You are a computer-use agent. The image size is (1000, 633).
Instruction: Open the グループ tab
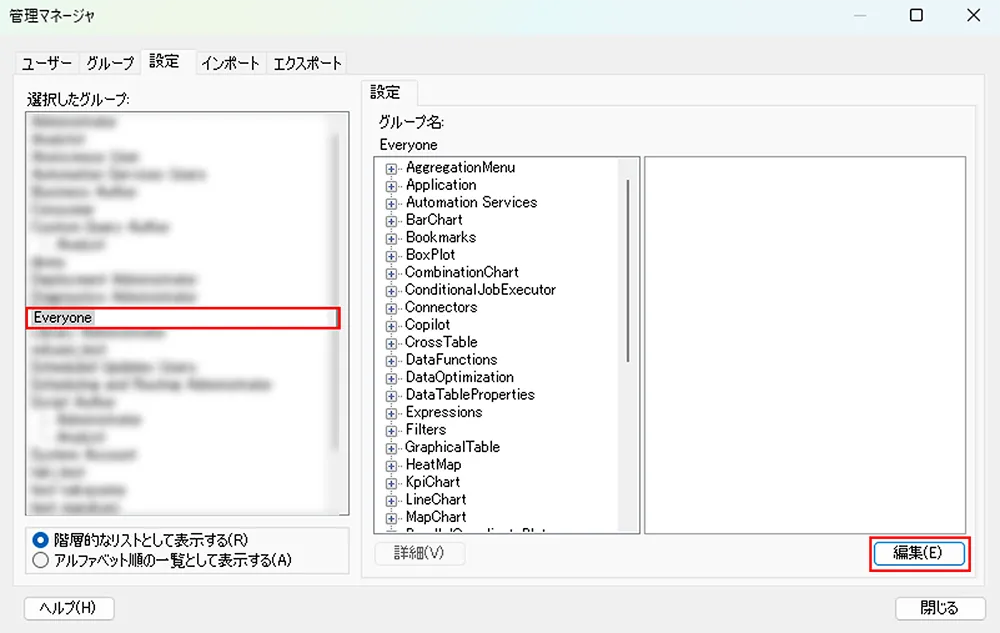109,63
